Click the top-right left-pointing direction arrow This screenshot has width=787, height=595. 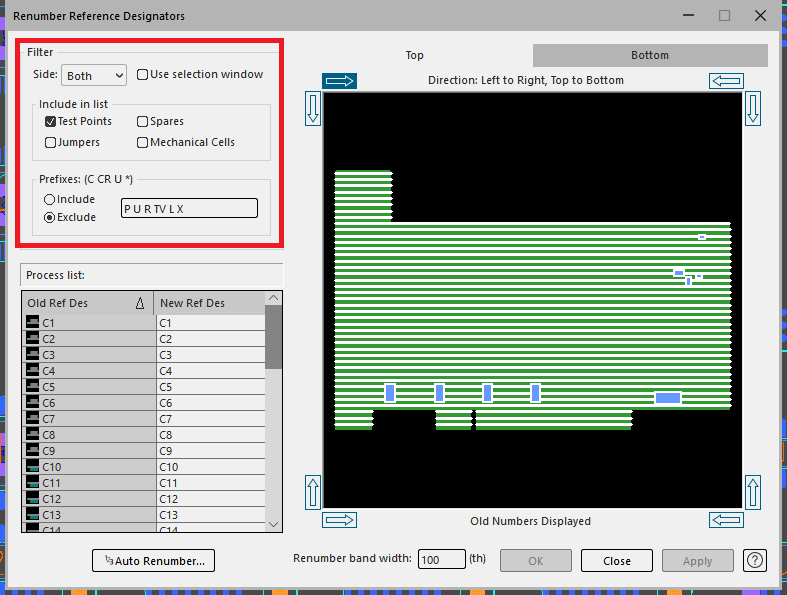726,81
